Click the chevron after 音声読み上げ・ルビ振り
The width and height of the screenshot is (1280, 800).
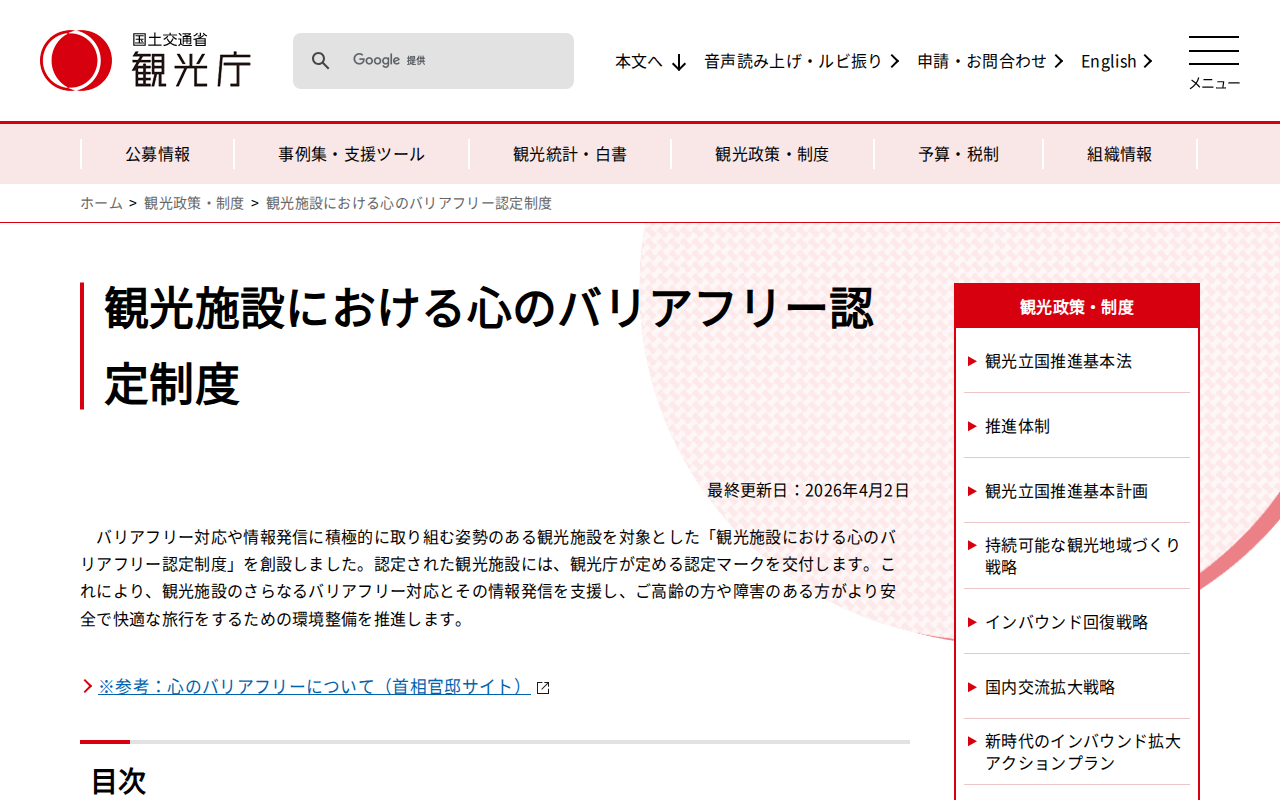[x=894, y=61]
